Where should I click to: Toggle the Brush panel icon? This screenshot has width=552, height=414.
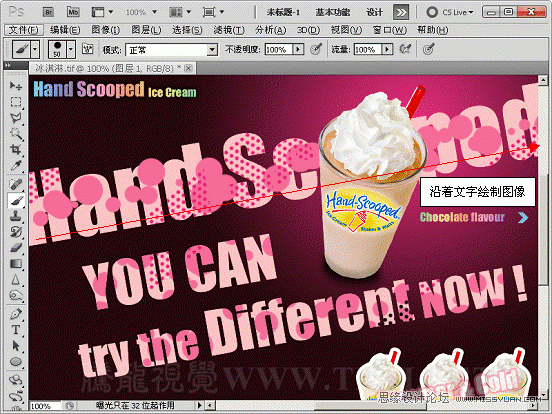click(x=87, y=49)
